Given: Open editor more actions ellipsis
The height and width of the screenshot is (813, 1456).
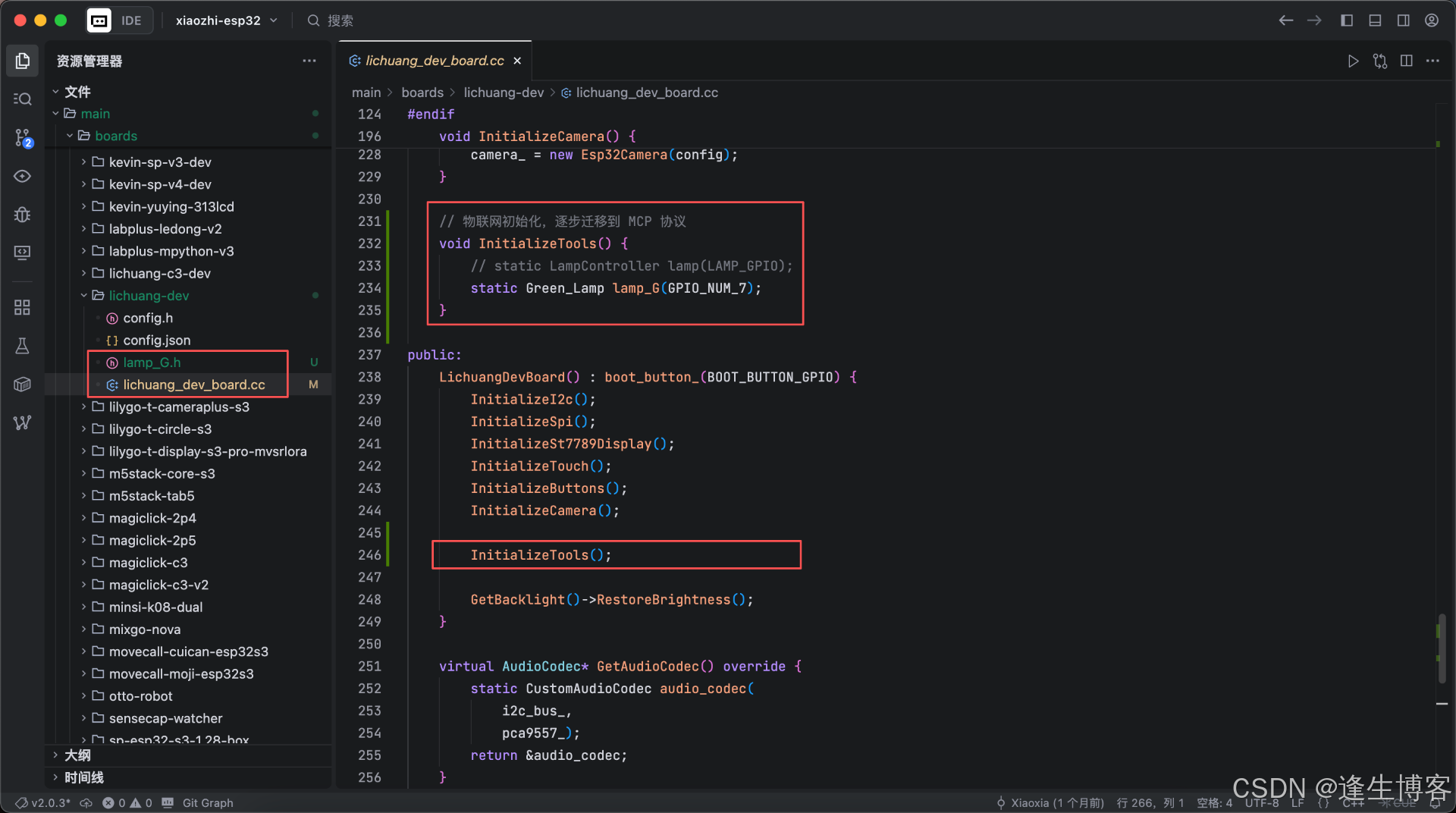Looking at the screenshot, I should tap(1432, 61).
